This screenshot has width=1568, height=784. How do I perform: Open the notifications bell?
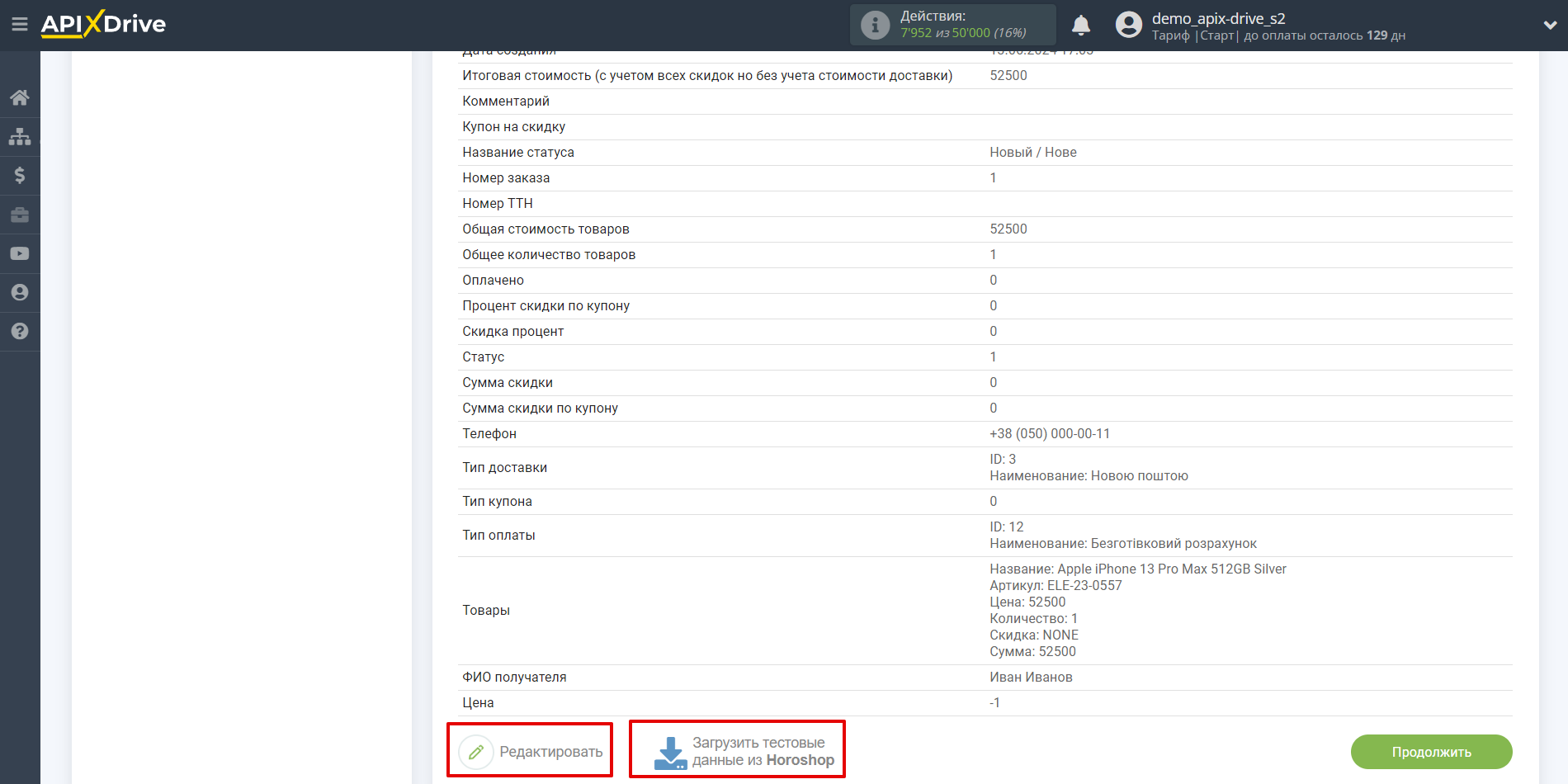(x=1081, y=26)
